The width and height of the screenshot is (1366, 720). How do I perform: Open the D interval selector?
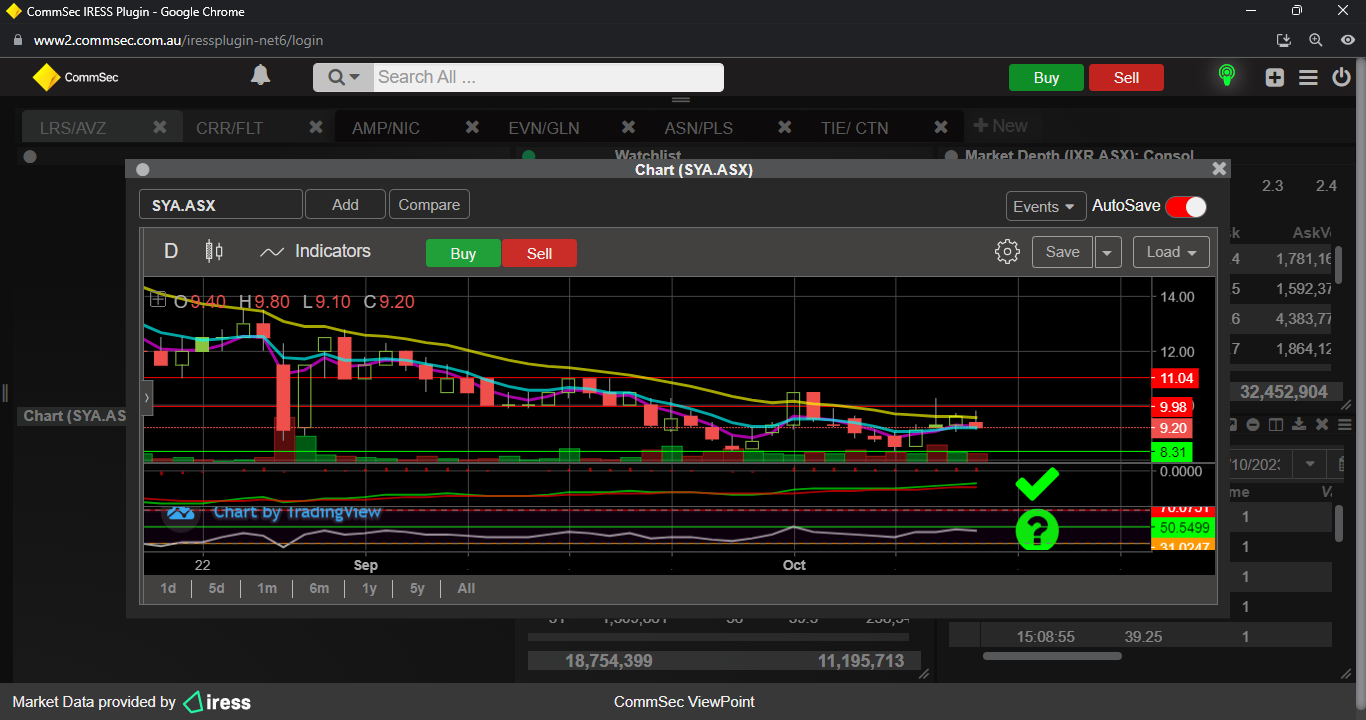171,251
